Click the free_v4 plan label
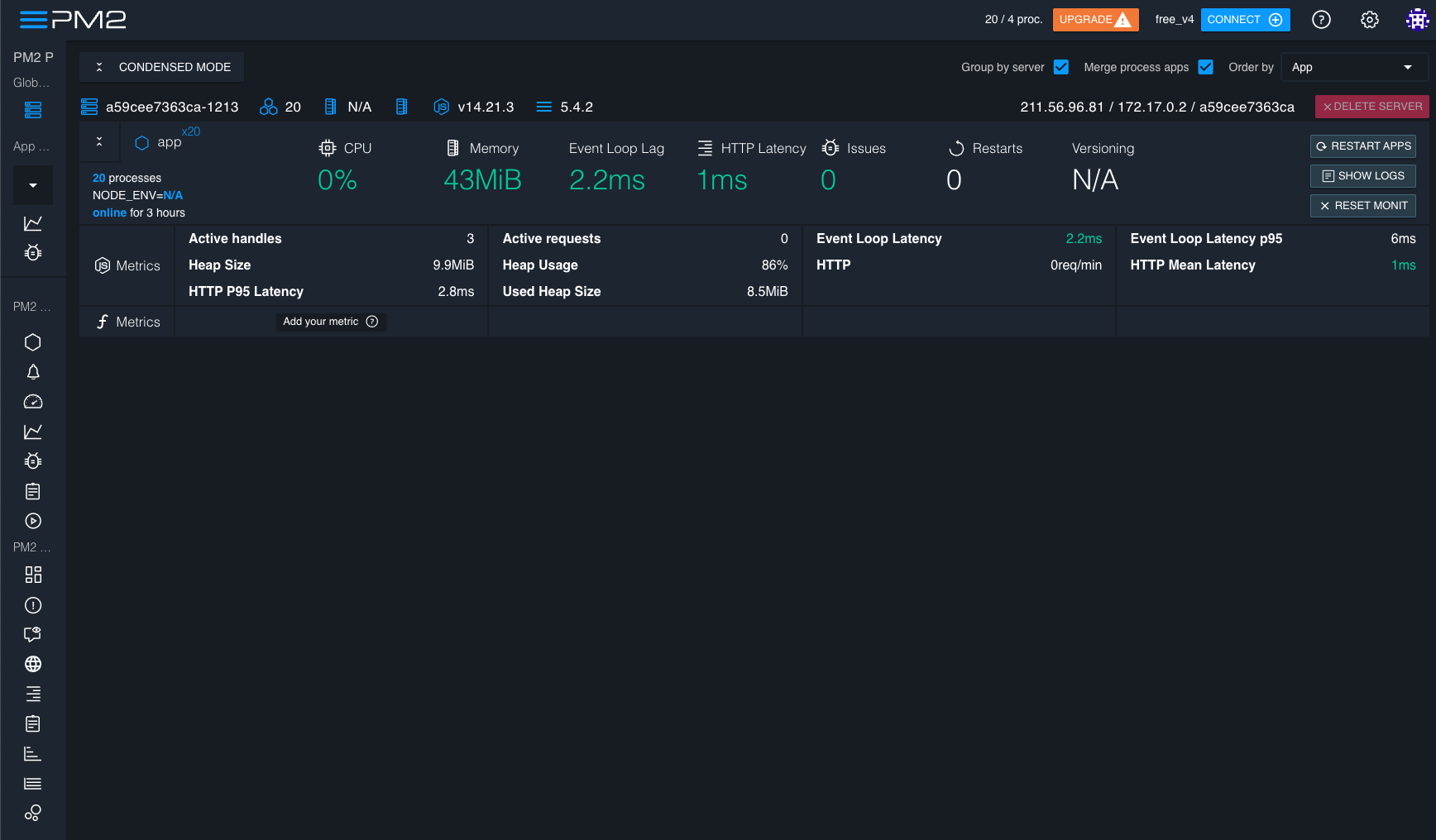 pos(1175,20)
